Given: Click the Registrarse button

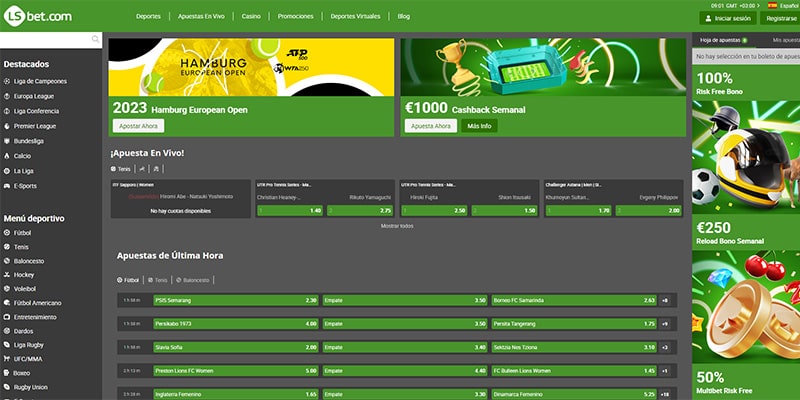Looking at the screenshot, I should click(x=781, y=18).
